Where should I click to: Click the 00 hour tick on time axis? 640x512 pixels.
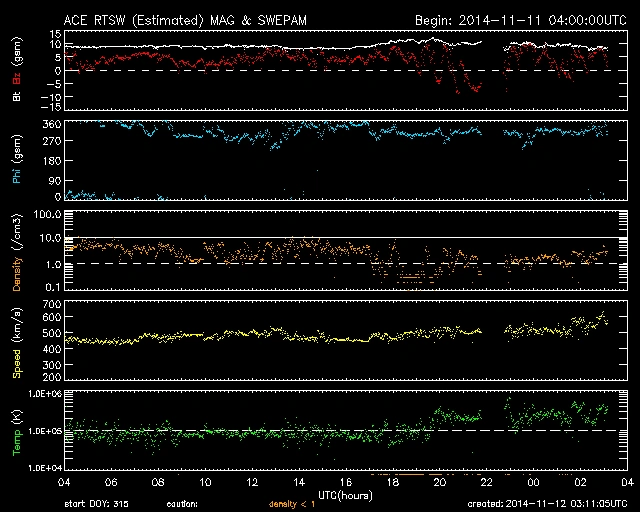(533, 482)
